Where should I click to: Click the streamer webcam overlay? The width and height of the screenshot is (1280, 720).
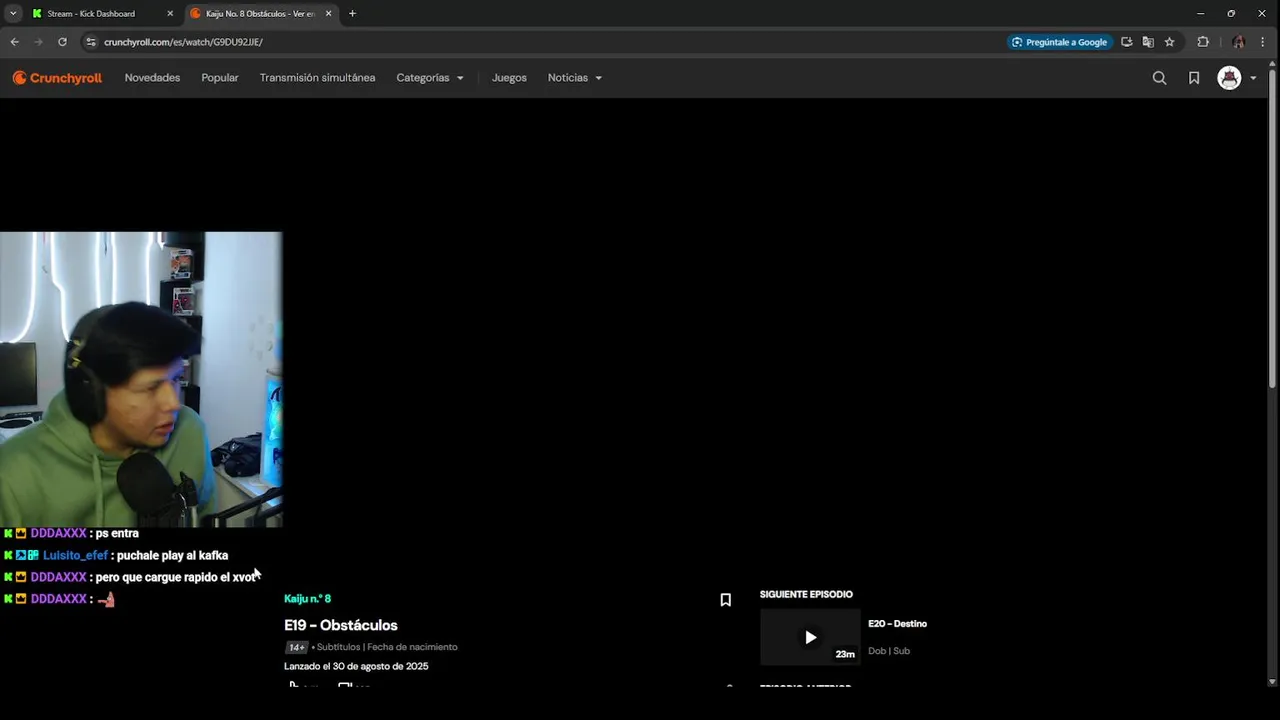pos(141,379)
